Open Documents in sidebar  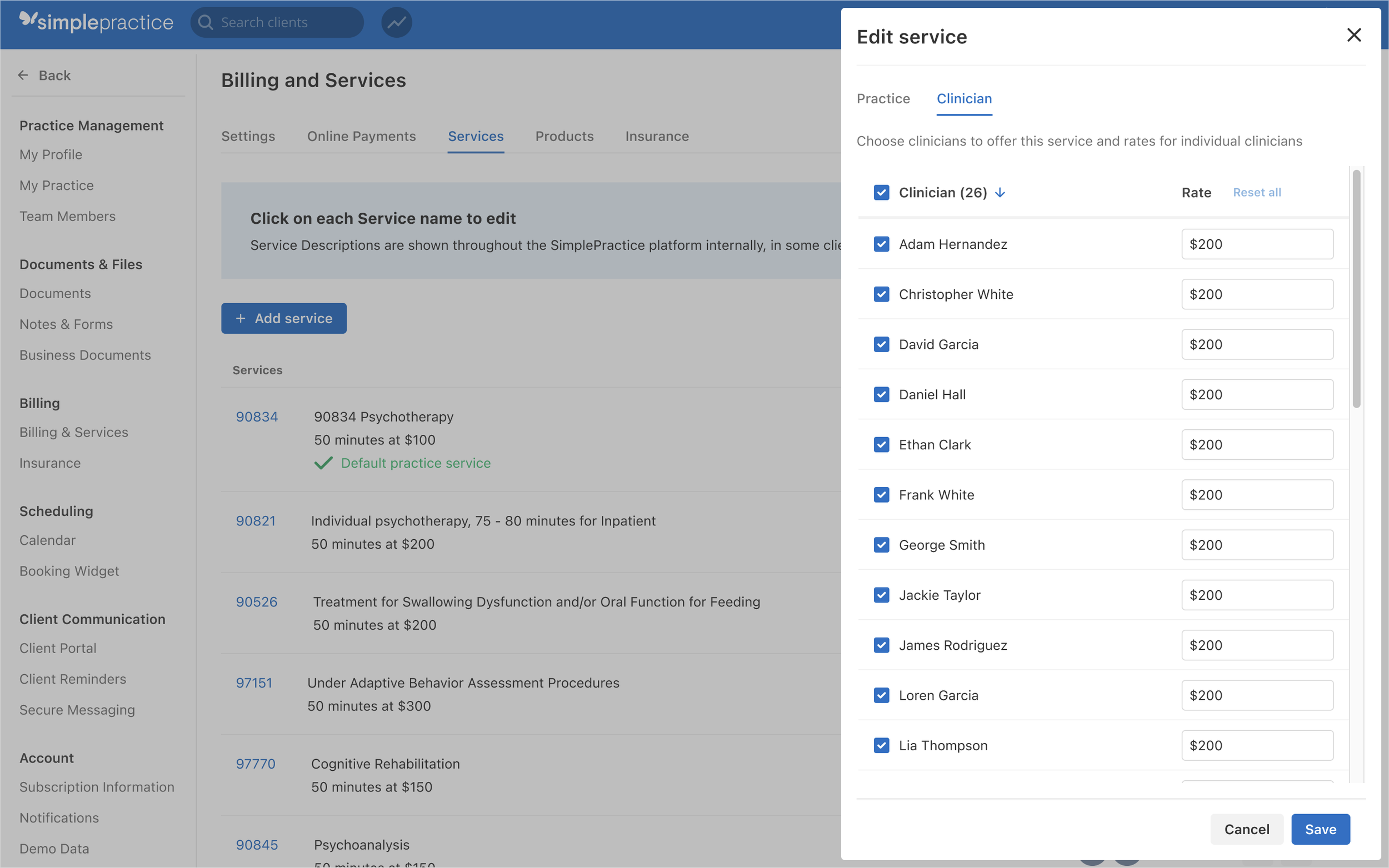(x=55, y=293)
